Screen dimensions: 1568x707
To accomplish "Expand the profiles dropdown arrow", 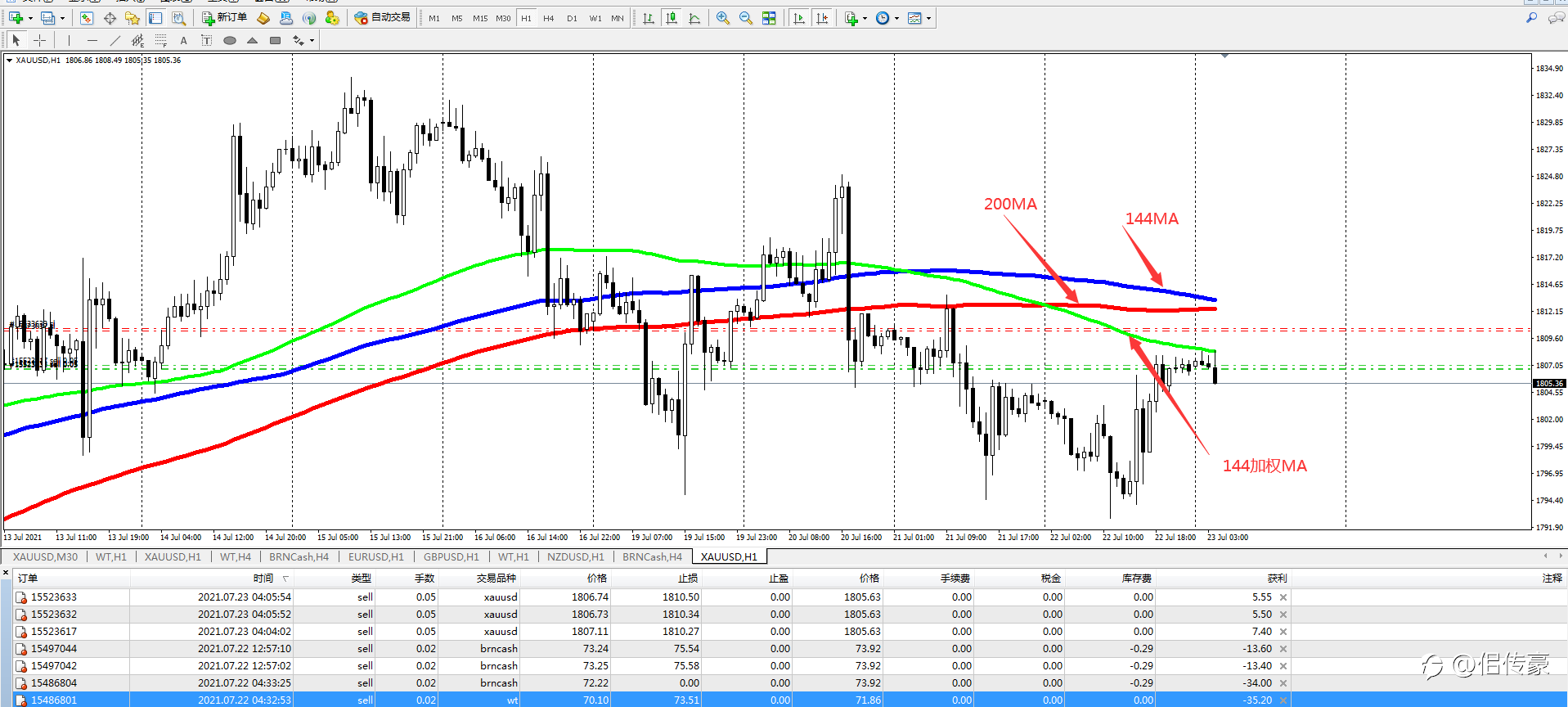I will click(62, 18).
